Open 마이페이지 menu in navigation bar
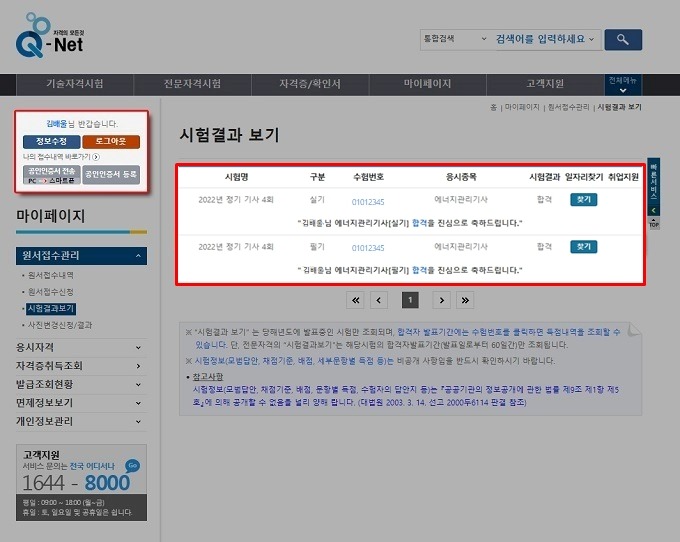The height and width of the screenshot is (542, 680). click(427, 84)
